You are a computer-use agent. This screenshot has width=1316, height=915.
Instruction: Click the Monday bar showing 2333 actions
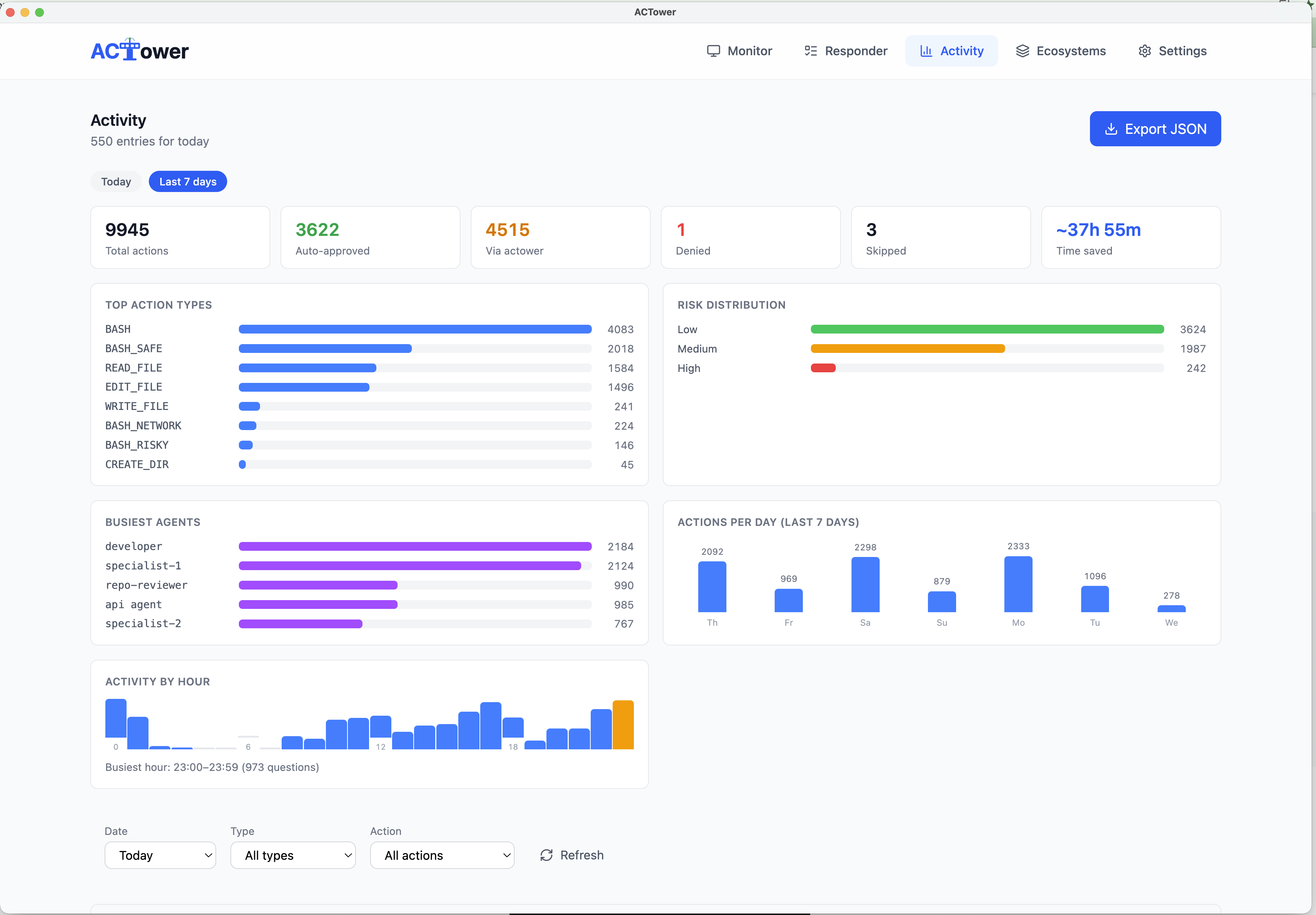(x=1018, y=584)
